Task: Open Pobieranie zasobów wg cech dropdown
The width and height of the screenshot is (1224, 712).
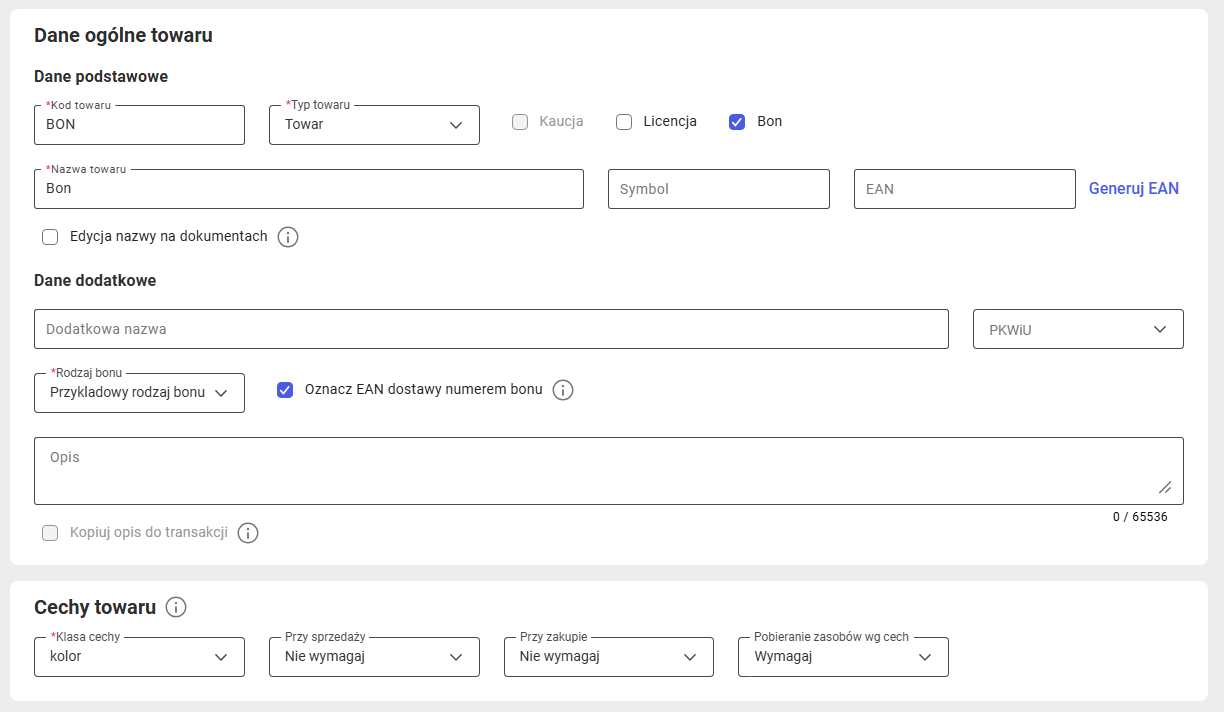Action: [x=843, y=657]
